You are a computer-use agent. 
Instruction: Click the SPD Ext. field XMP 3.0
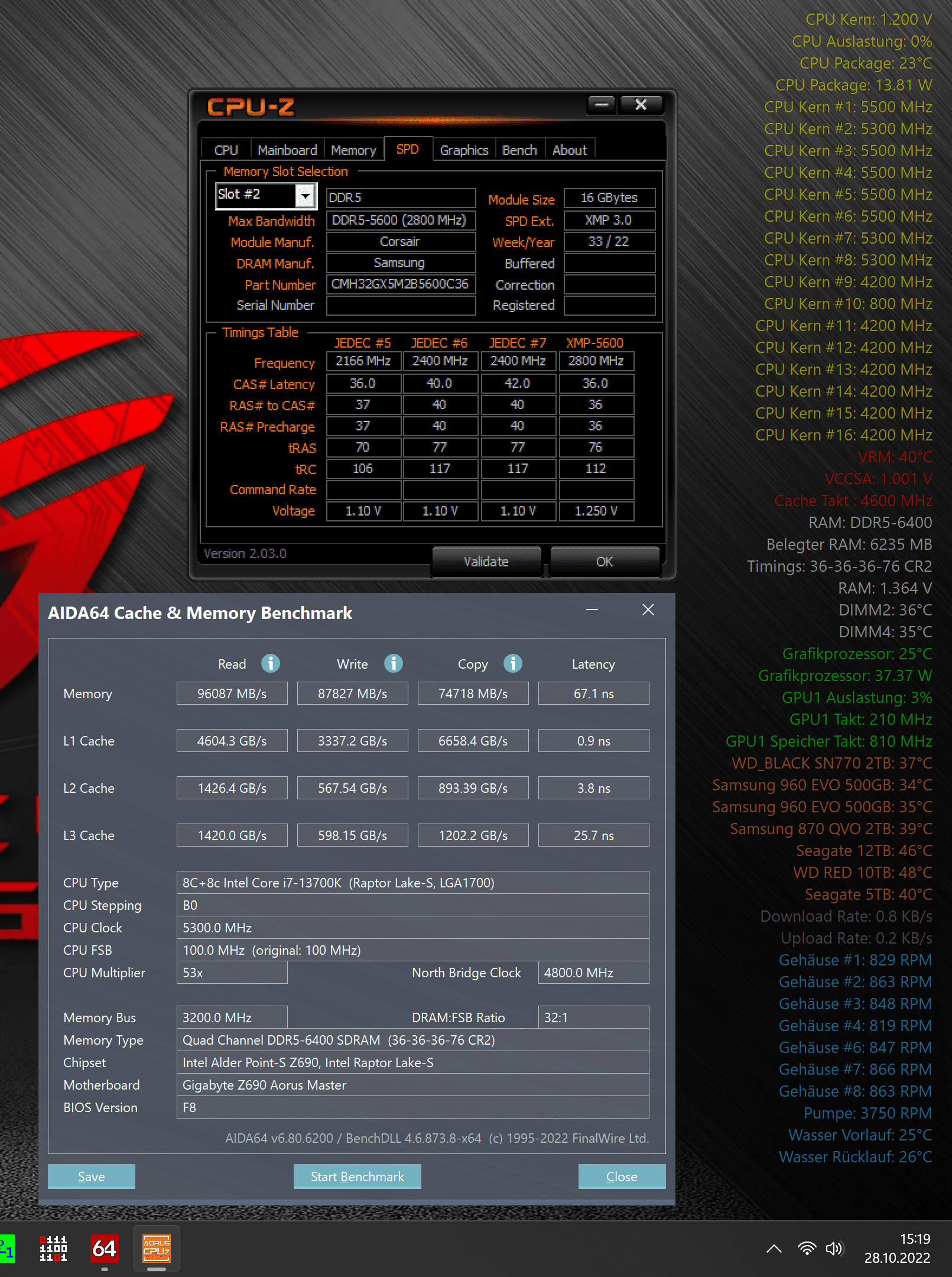609,221
